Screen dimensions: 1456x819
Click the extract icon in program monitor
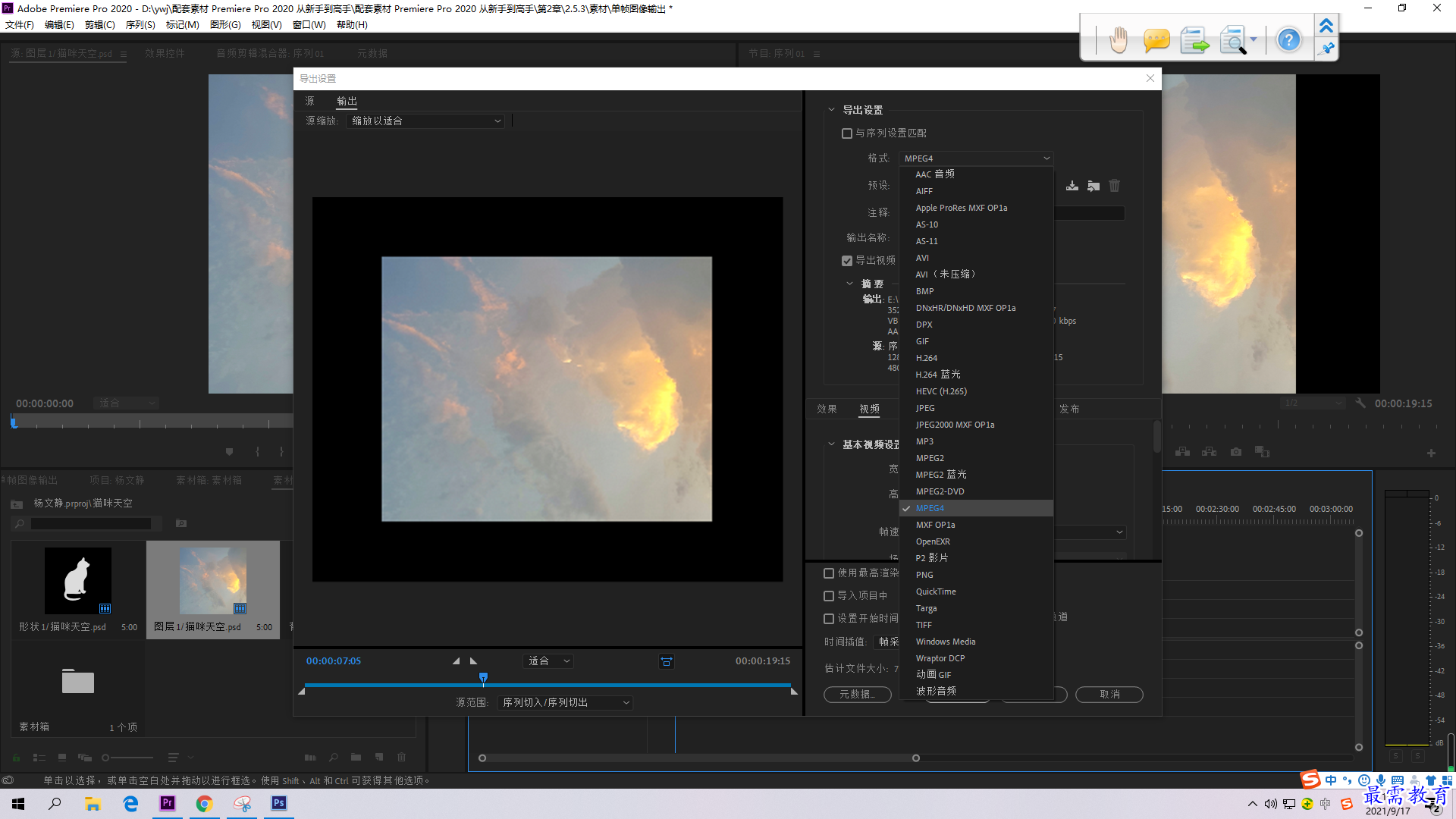(x=1210, y=452)
